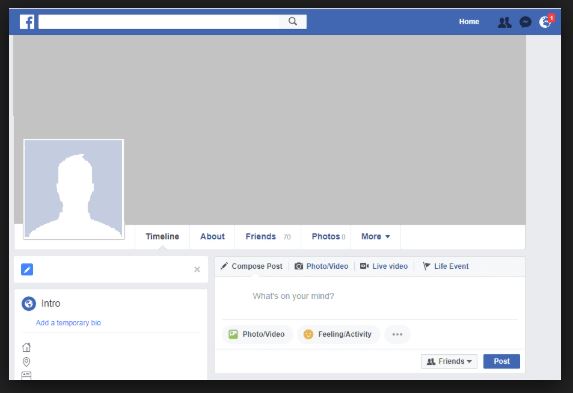This screenshot has height=393, width=573.
Task: Click the Intro heading text
Action: pos(51,303)
